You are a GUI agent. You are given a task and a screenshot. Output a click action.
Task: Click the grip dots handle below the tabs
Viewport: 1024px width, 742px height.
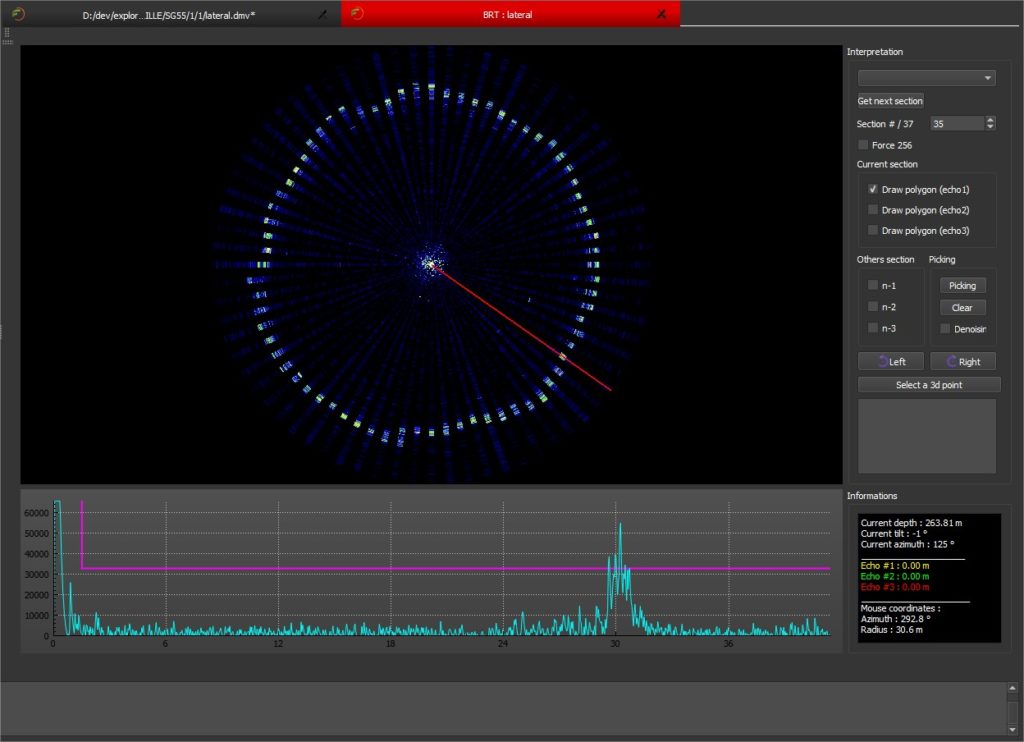click(x=7, y=33)
